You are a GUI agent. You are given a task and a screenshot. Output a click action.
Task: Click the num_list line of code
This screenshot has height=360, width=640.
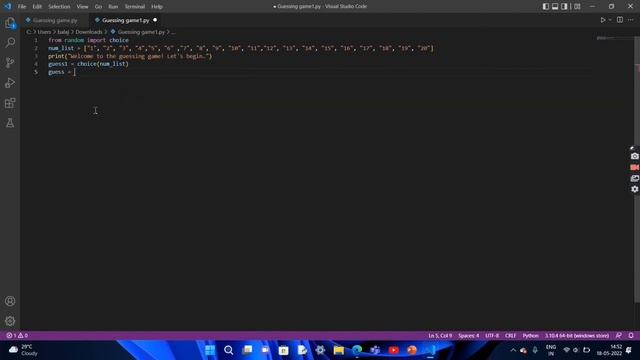(x=241, y=48)
